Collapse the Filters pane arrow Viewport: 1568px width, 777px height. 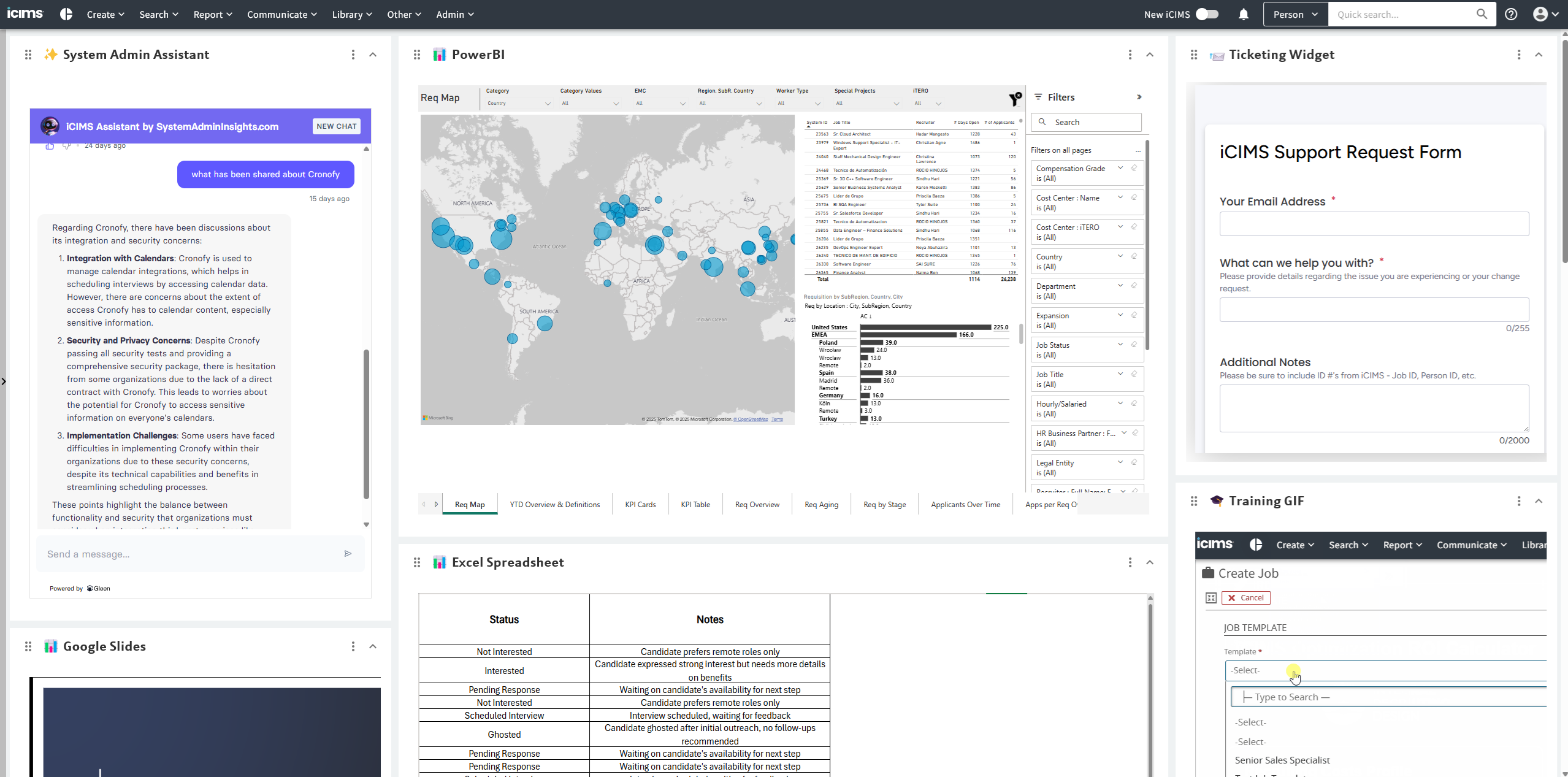[x=1139, y=97]
